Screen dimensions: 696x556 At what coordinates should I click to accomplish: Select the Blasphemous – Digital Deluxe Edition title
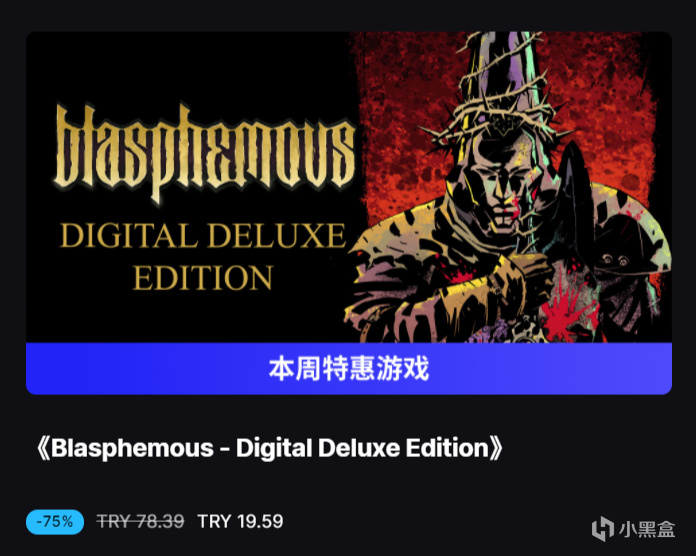[269, 448]
